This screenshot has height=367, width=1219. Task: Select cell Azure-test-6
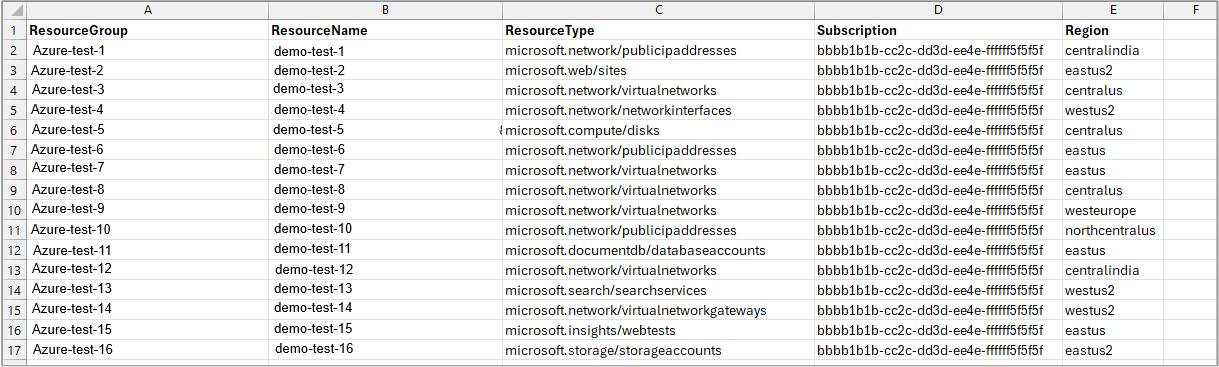(148, 150)
